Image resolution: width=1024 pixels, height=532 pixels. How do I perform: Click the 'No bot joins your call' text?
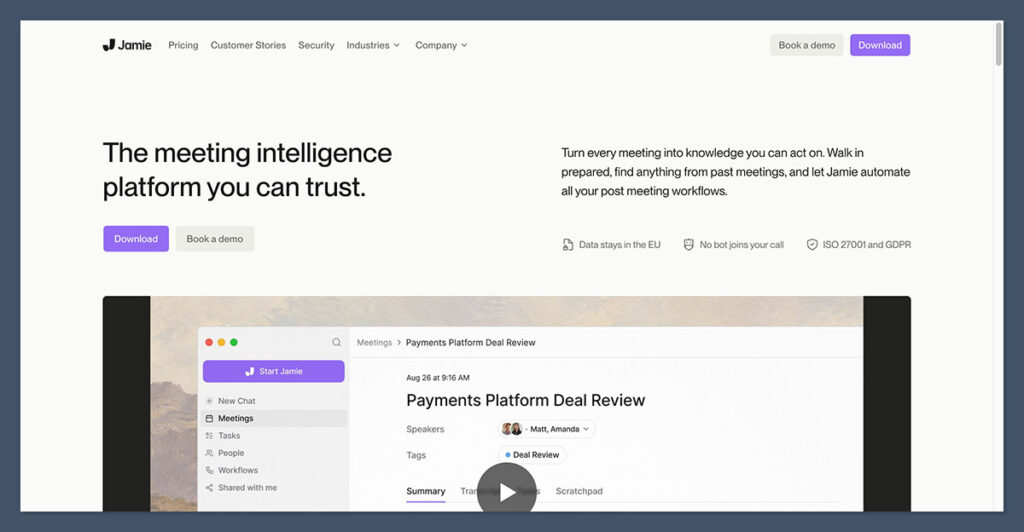(741, 245)
